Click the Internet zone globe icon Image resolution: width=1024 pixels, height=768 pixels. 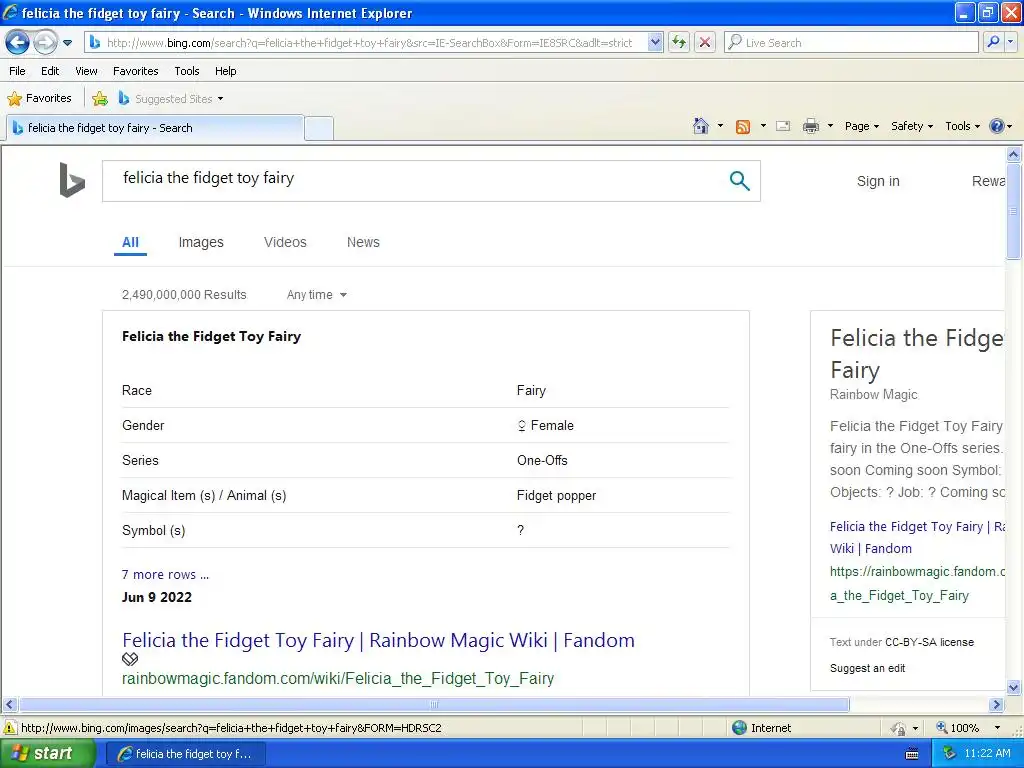[x=739, y=728]
